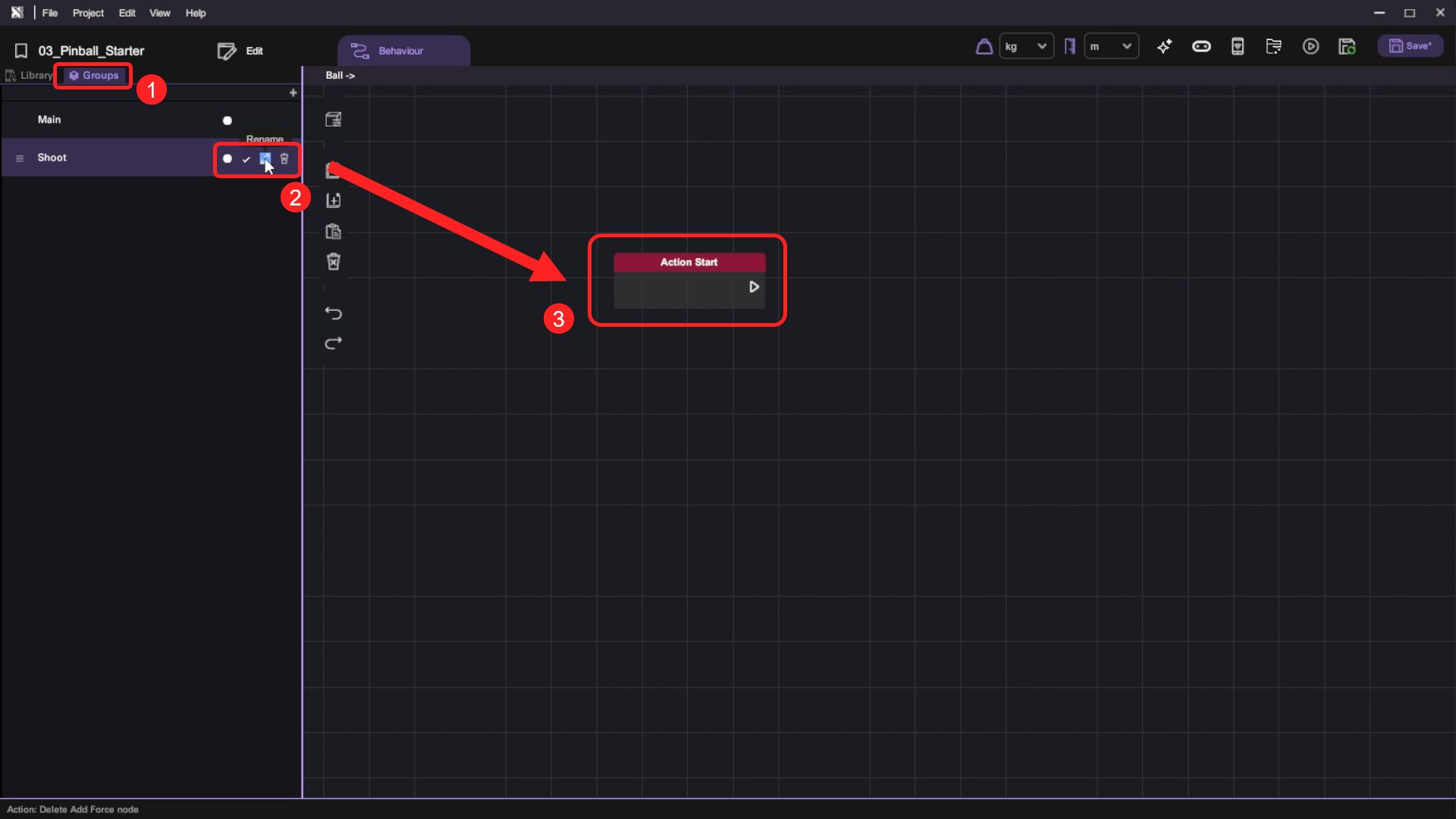Click the delete node trash icon

point(334,262)
